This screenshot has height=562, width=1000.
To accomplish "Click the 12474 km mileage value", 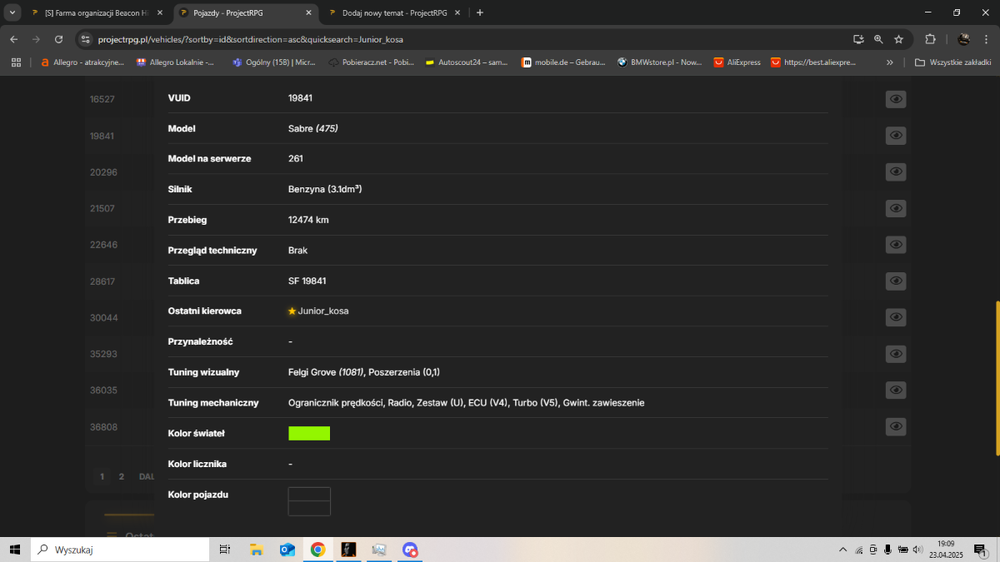I will coord(308,220).
